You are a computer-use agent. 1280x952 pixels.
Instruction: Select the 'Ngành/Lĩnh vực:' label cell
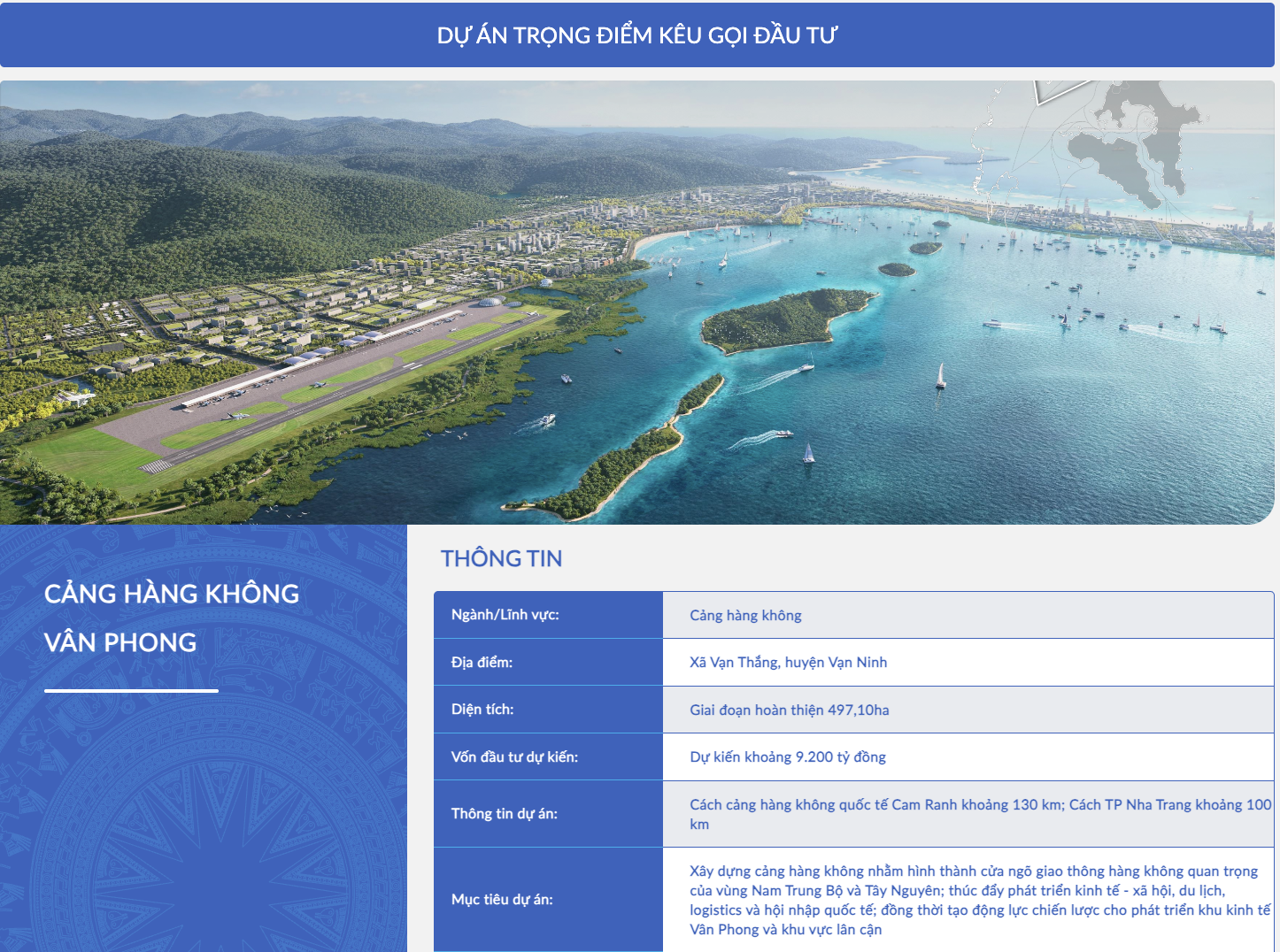point(548,615)
